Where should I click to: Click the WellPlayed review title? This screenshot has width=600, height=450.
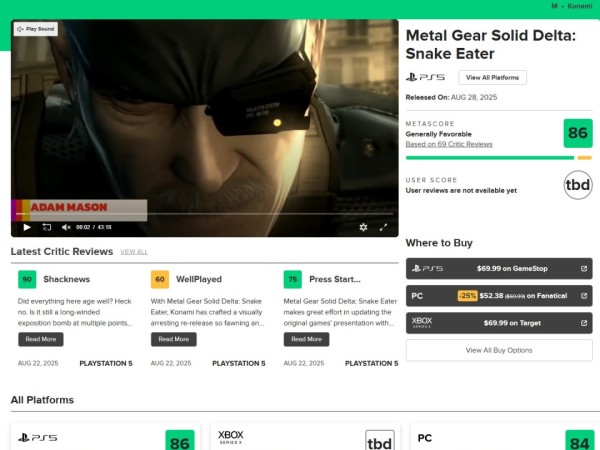[x=199, y=279]
